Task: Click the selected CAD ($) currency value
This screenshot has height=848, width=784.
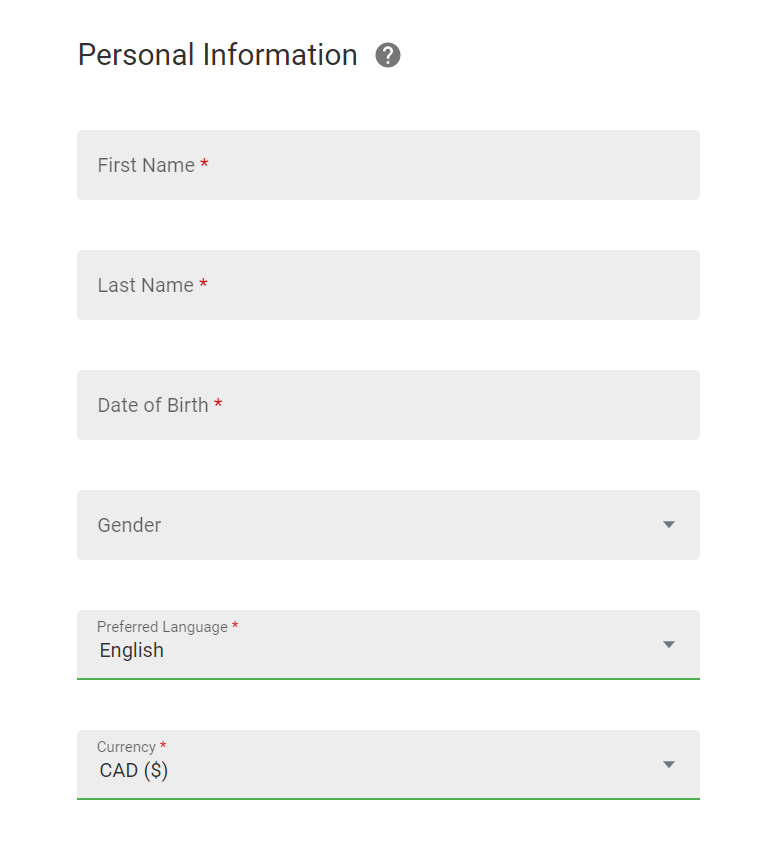Action: [134, 771]
